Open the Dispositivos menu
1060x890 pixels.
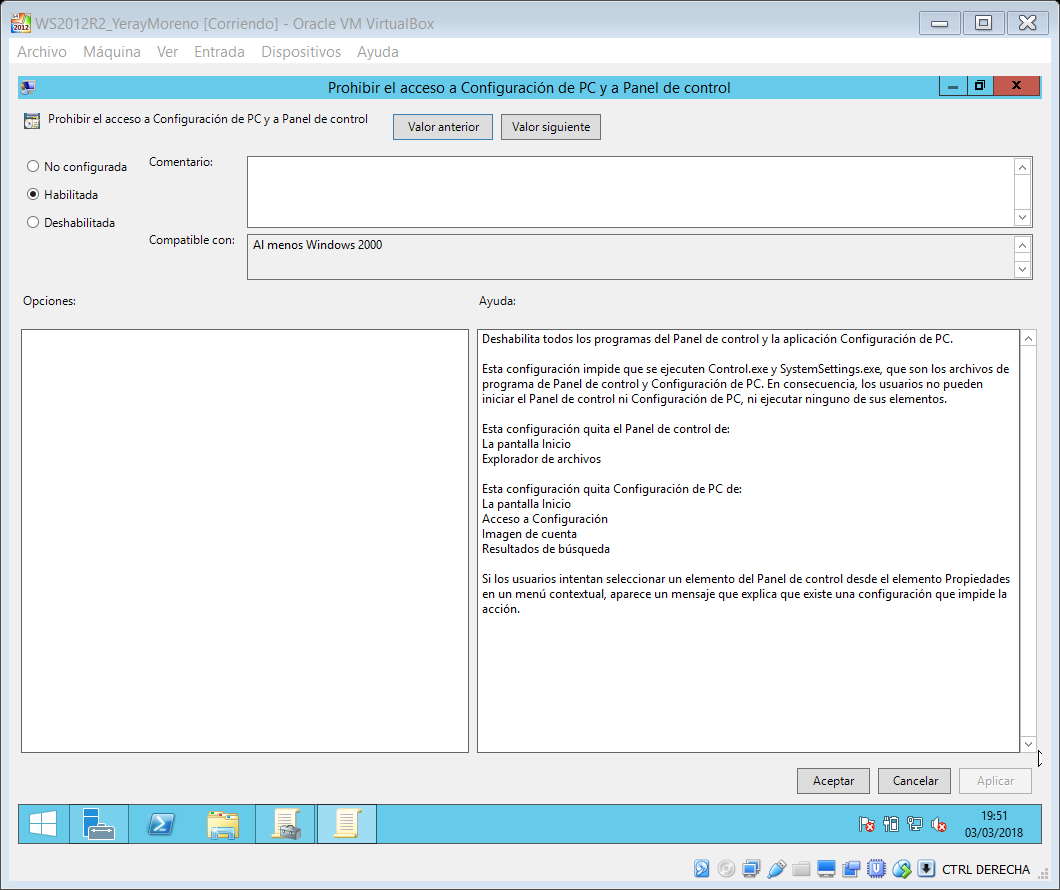301,52
